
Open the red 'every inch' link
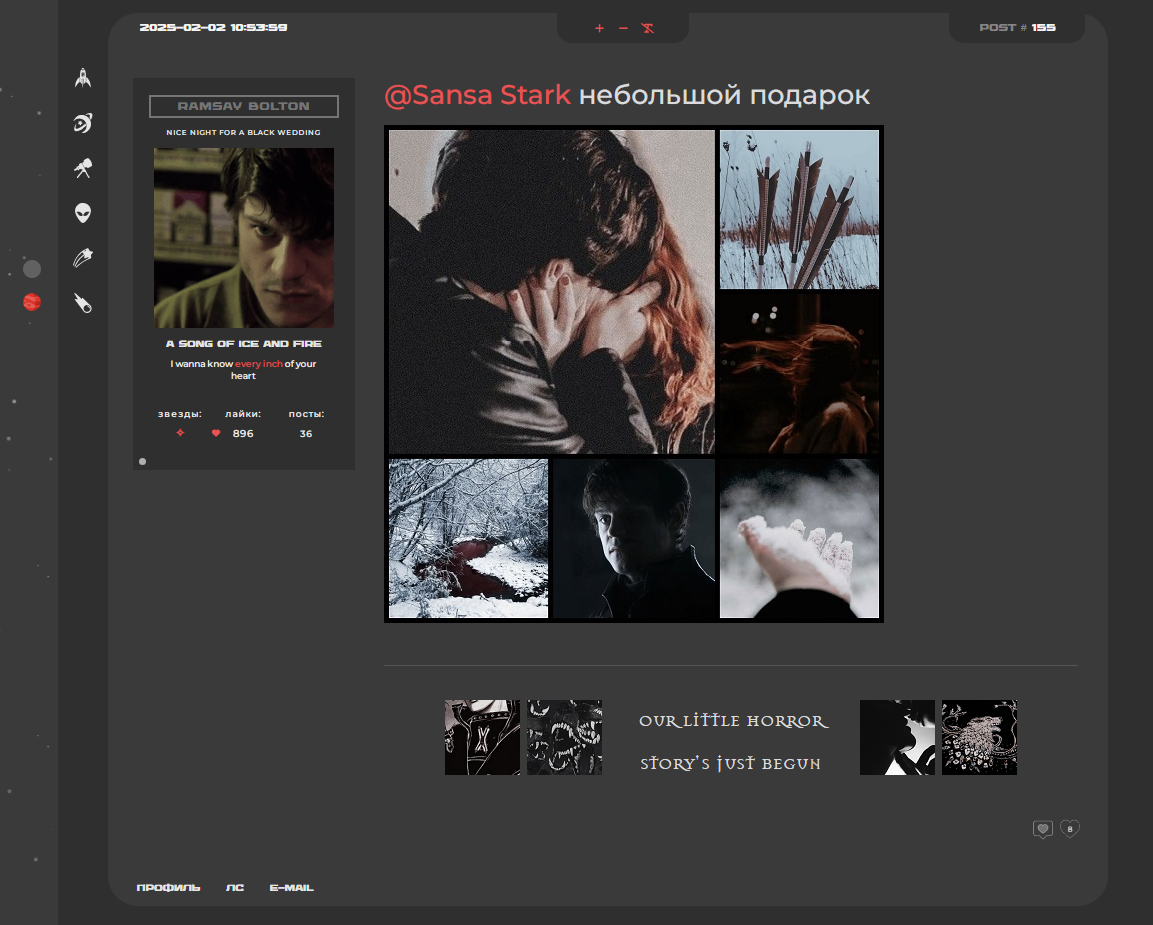[x=259, y=363]
